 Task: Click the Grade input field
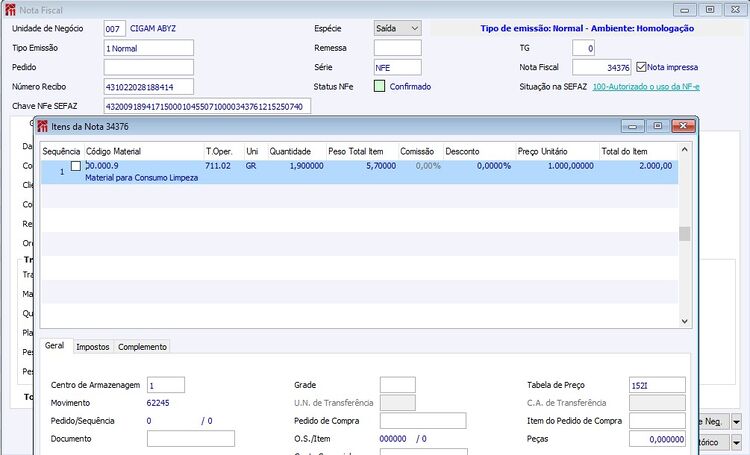[x=397, y=385]
